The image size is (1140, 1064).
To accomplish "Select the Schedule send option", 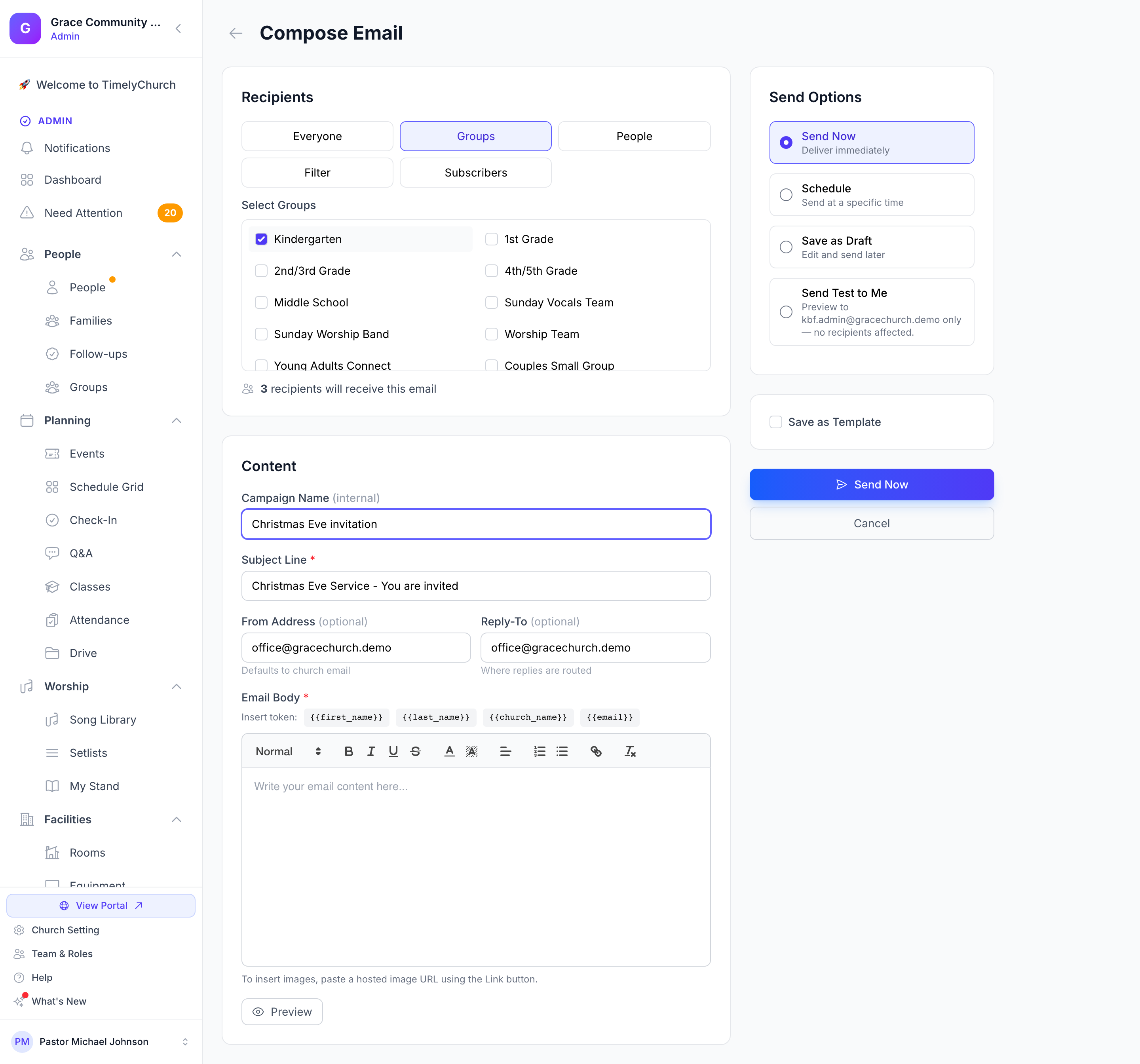I will tap(872, 195).
